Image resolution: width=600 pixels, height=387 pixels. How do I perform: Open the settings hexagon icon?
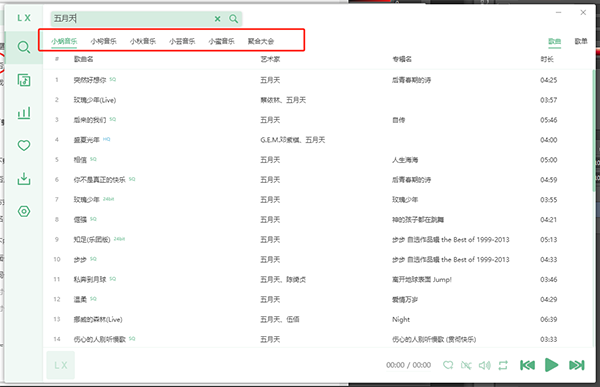[x=24, y=211]
